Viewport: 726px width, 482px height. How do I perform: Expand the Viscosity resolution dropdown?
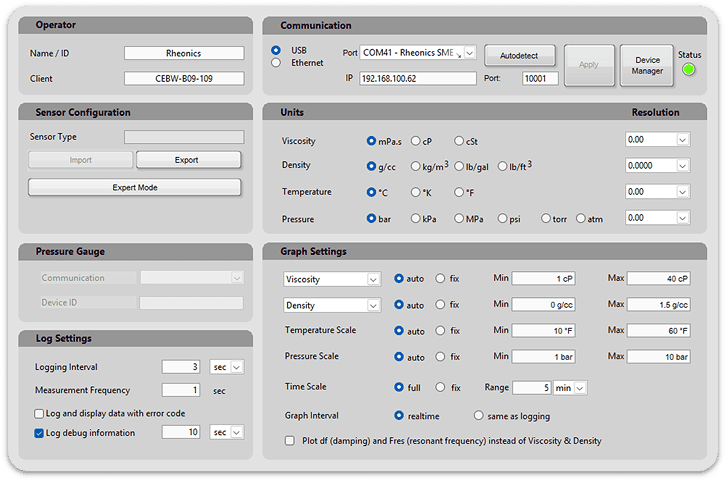coord(682,141)
